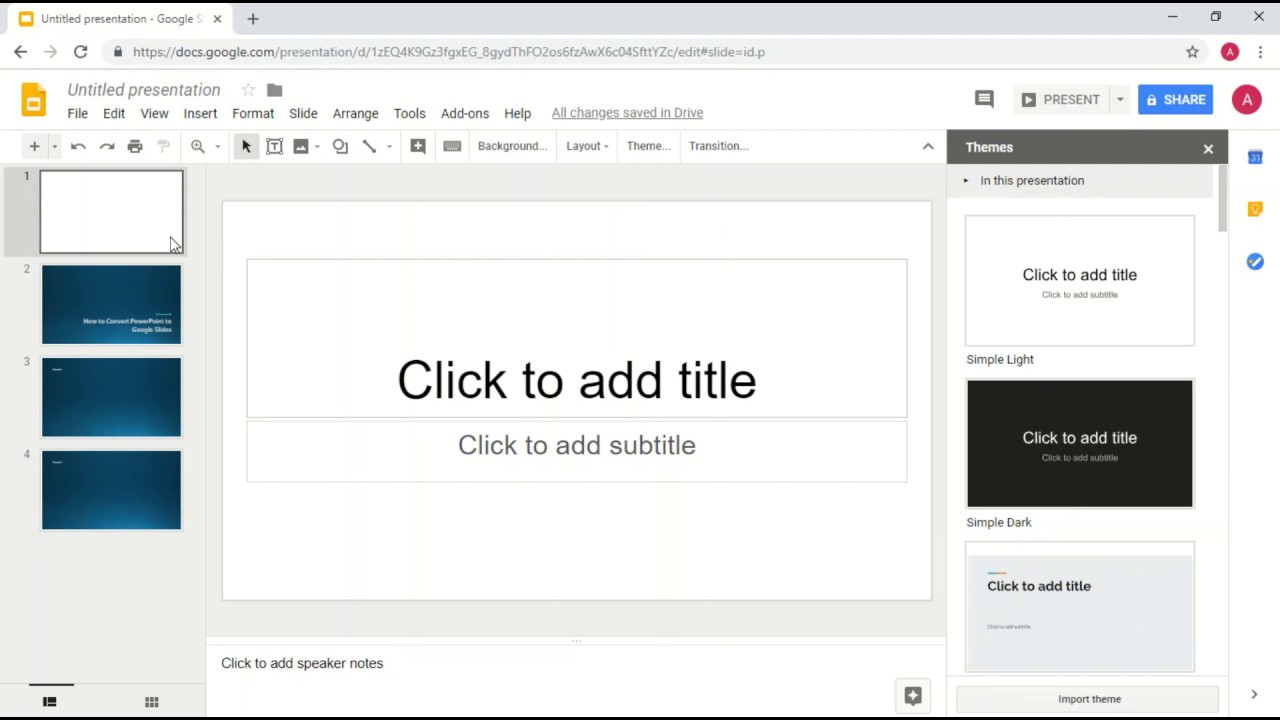Open the File menu
The width and height of the screenshot is (1280, 720).
pos(77,113)
